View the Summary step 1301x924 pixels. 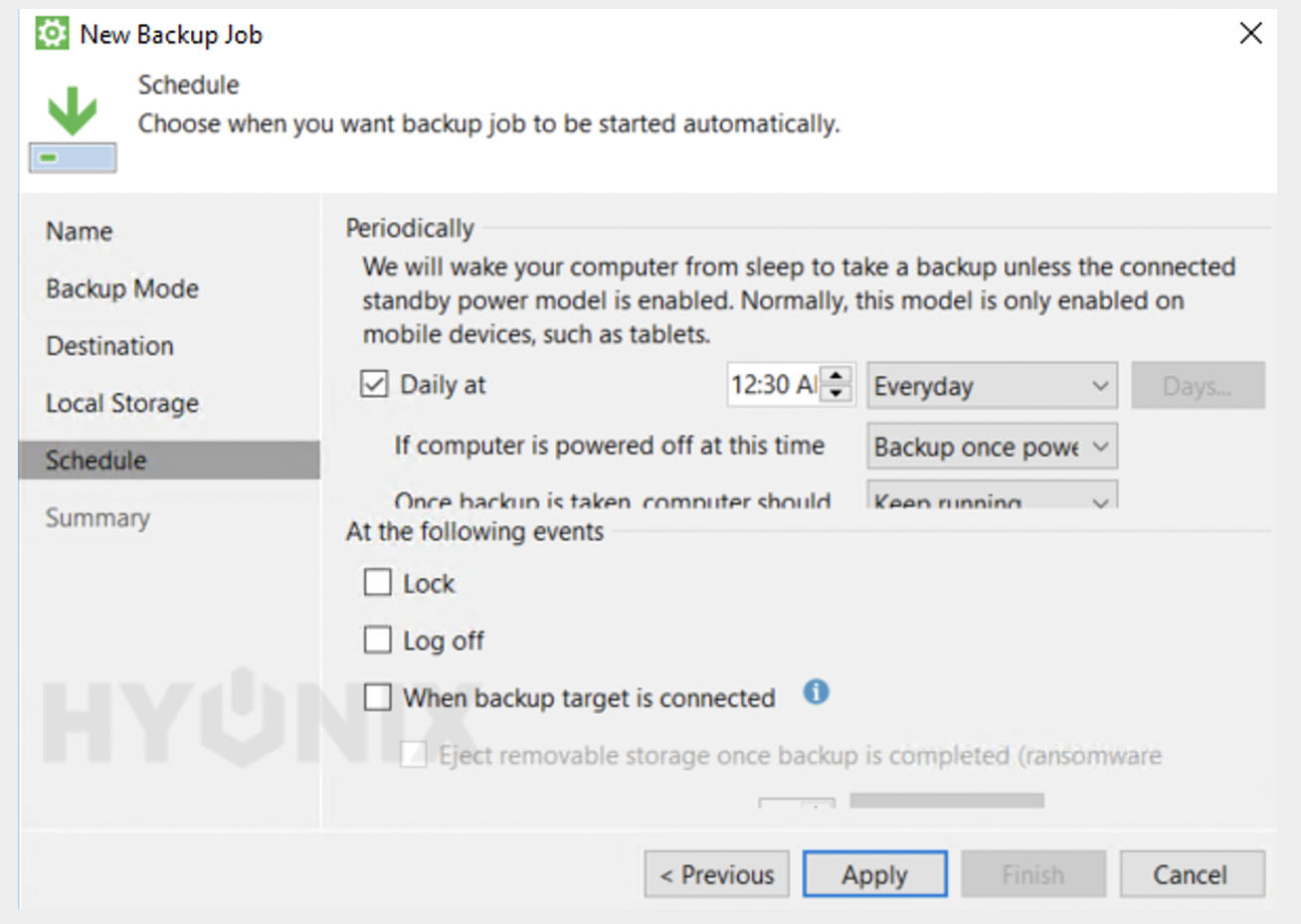point(96,517)
